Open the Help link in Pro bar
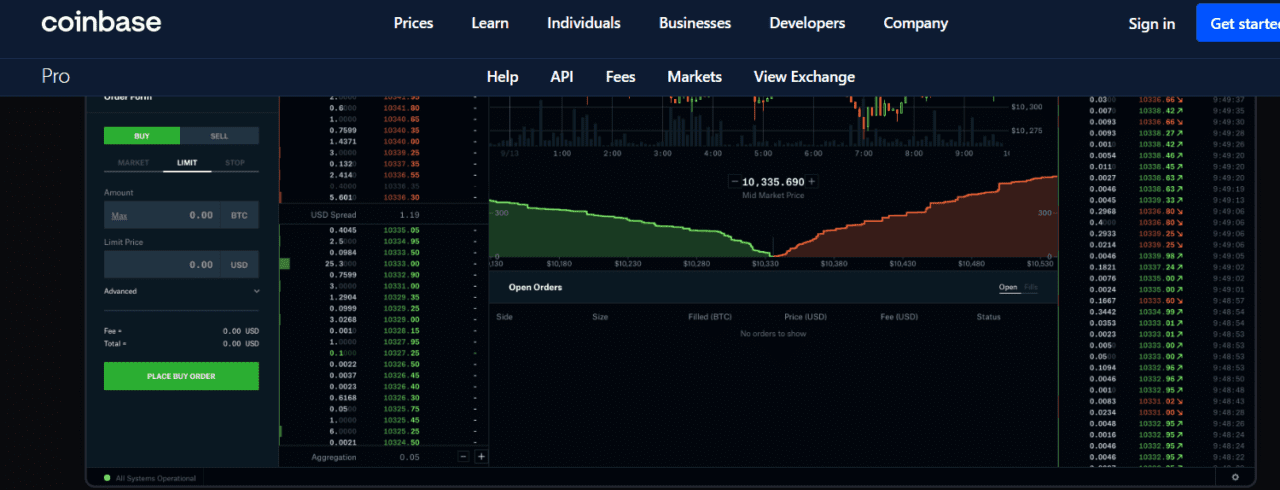The height and width of the screenshot is (490, 1280). point(502,77)
